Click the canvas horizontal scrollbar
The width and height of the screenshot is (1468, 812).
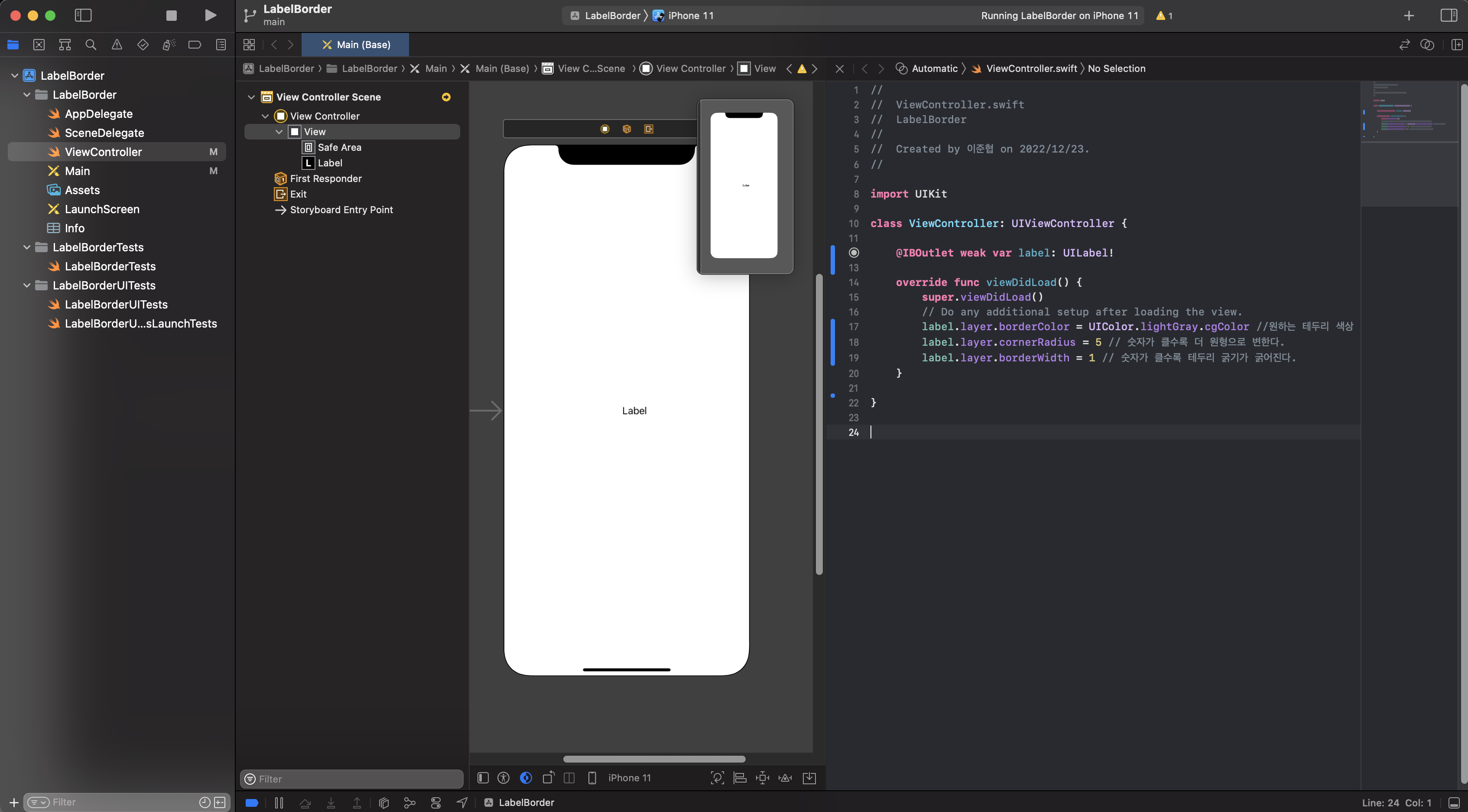(654, 759)
